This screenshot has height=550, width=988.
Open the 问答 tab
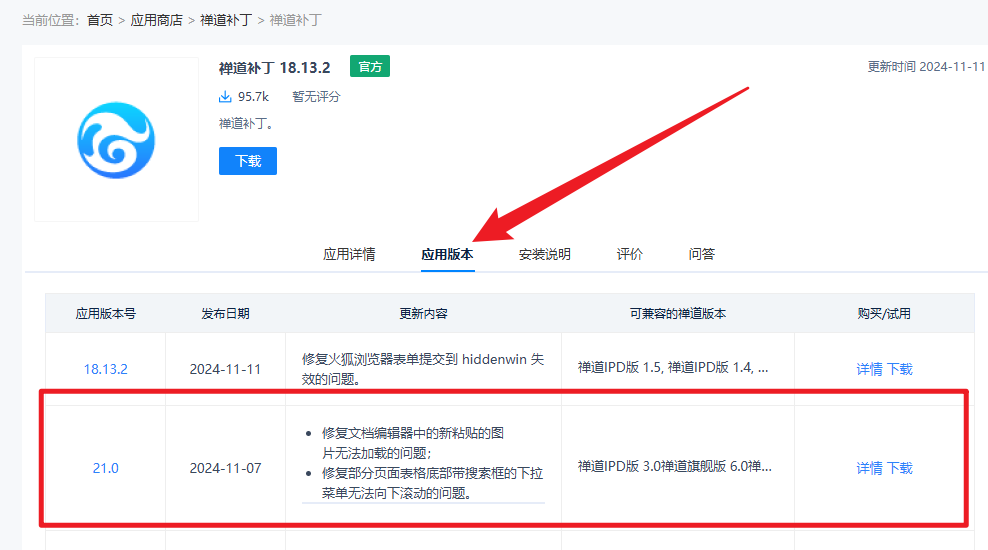[701, 254]
